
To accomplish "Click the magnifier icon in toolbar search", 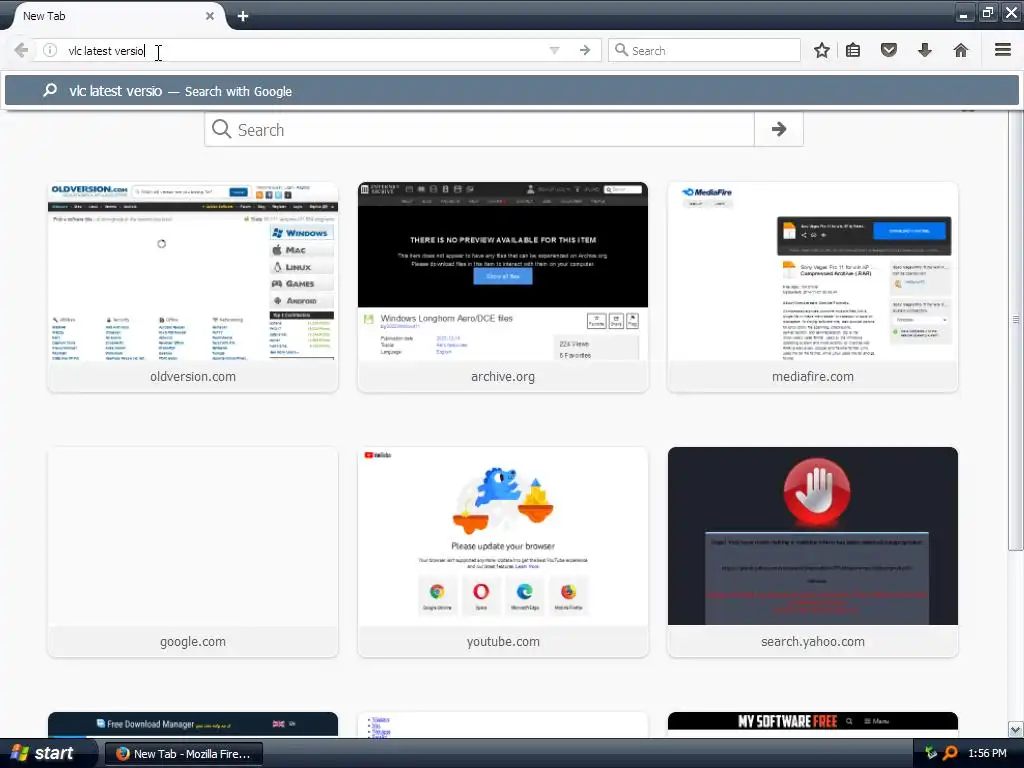I will click(621, 50).
